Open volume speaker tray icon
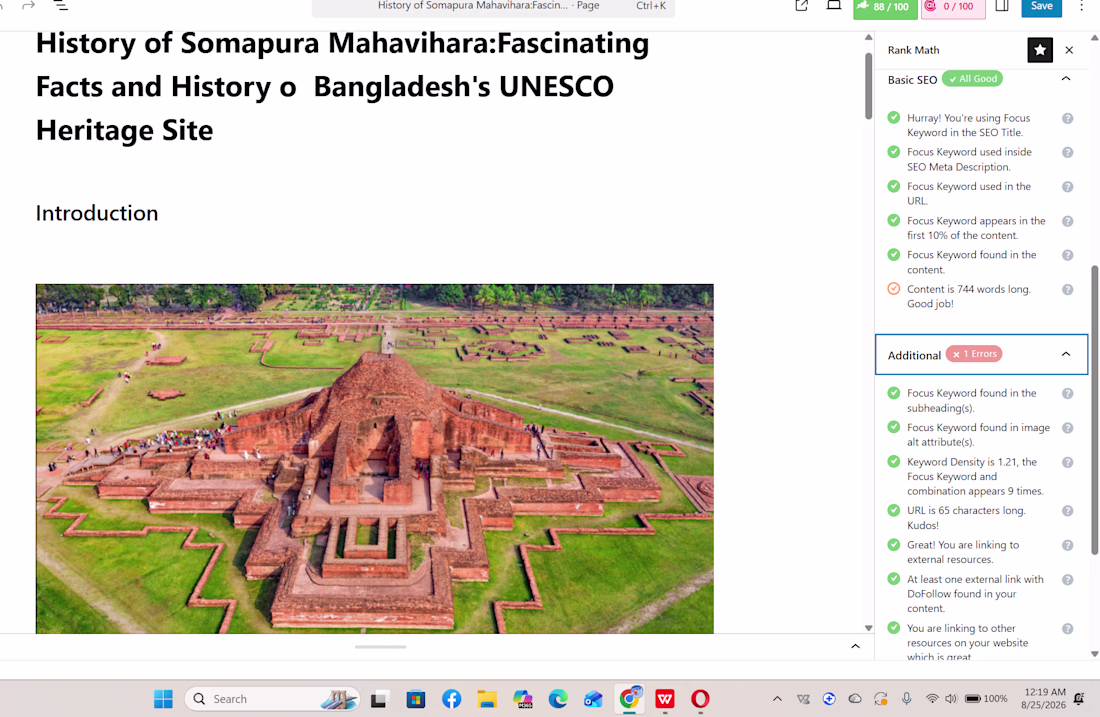This screenshot has width=1100, height=717. click(x=951, y=699)
